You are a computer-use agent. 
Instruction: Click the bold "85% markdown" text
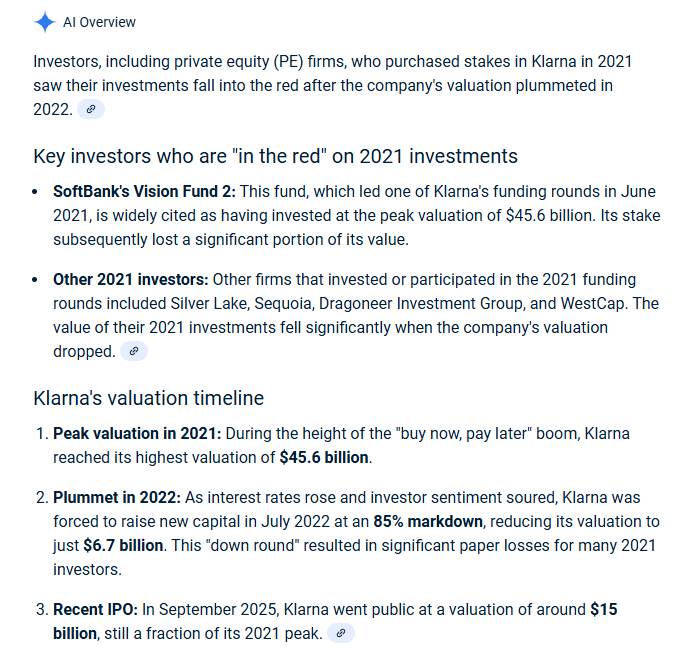(428, 522)
